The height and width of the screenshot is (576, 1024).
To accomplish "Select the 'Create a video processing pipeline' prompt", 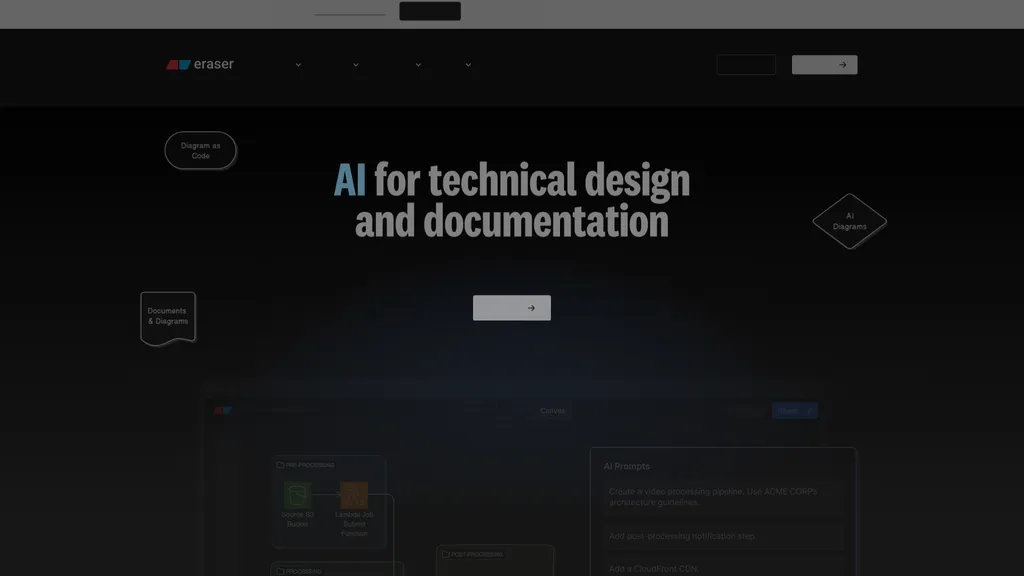I will pyautogui.click(x=724, y=497).
